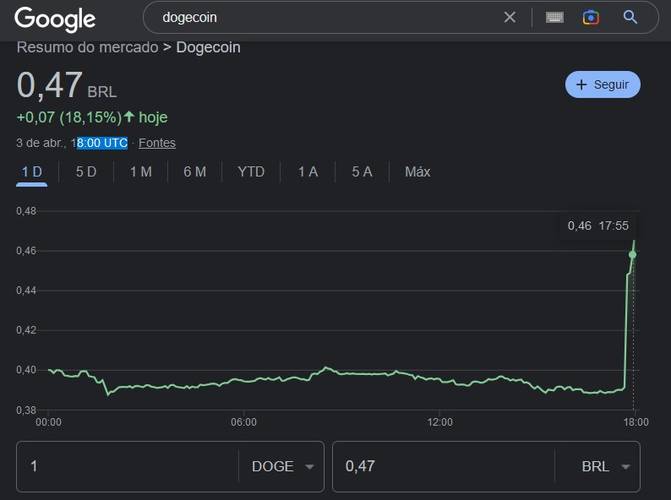Open Google Lens camera search icon

(591, 18)
